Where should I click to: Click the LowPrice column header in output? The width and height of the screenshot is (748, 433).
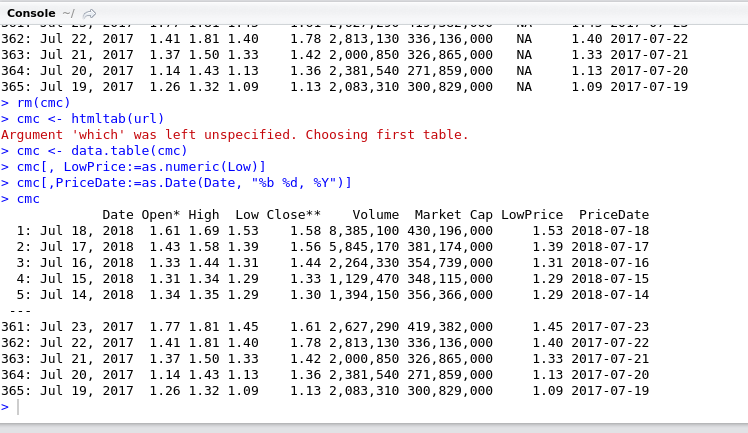tap(531, 215)
